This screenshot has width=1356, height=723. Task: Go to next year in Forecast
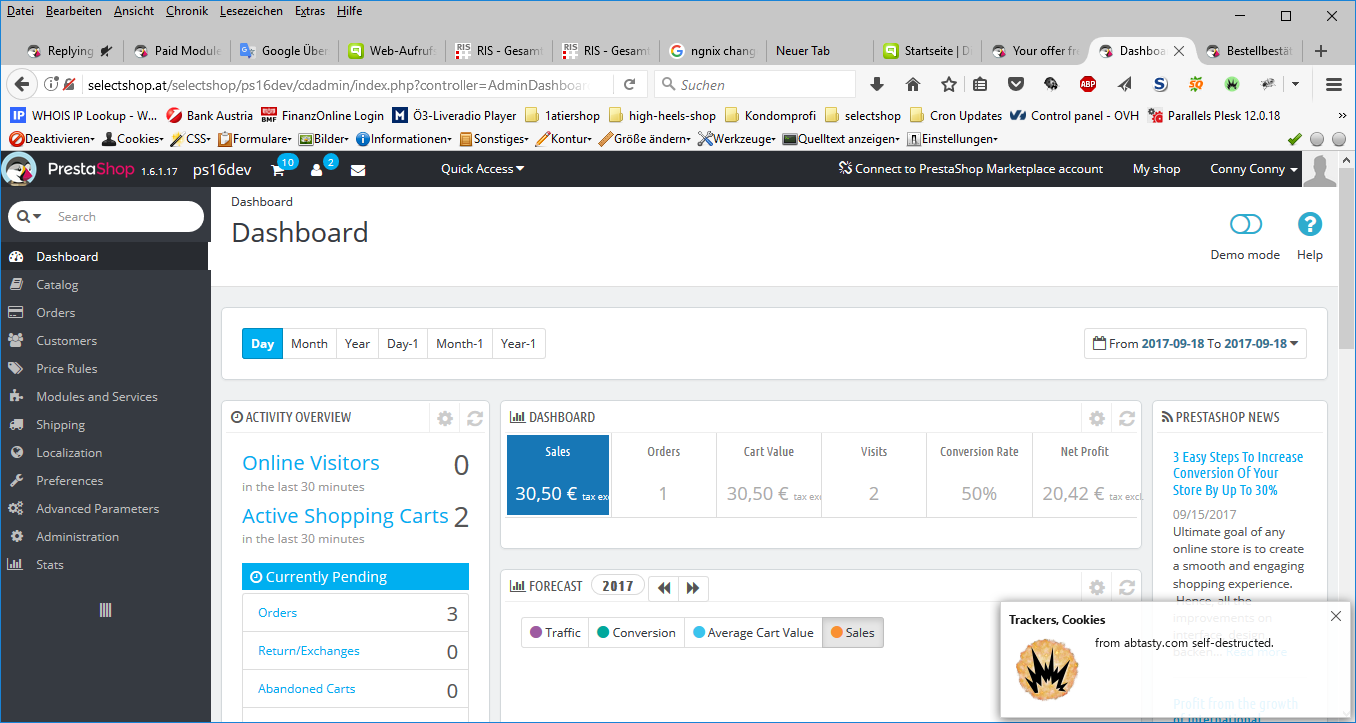point(692,588)
